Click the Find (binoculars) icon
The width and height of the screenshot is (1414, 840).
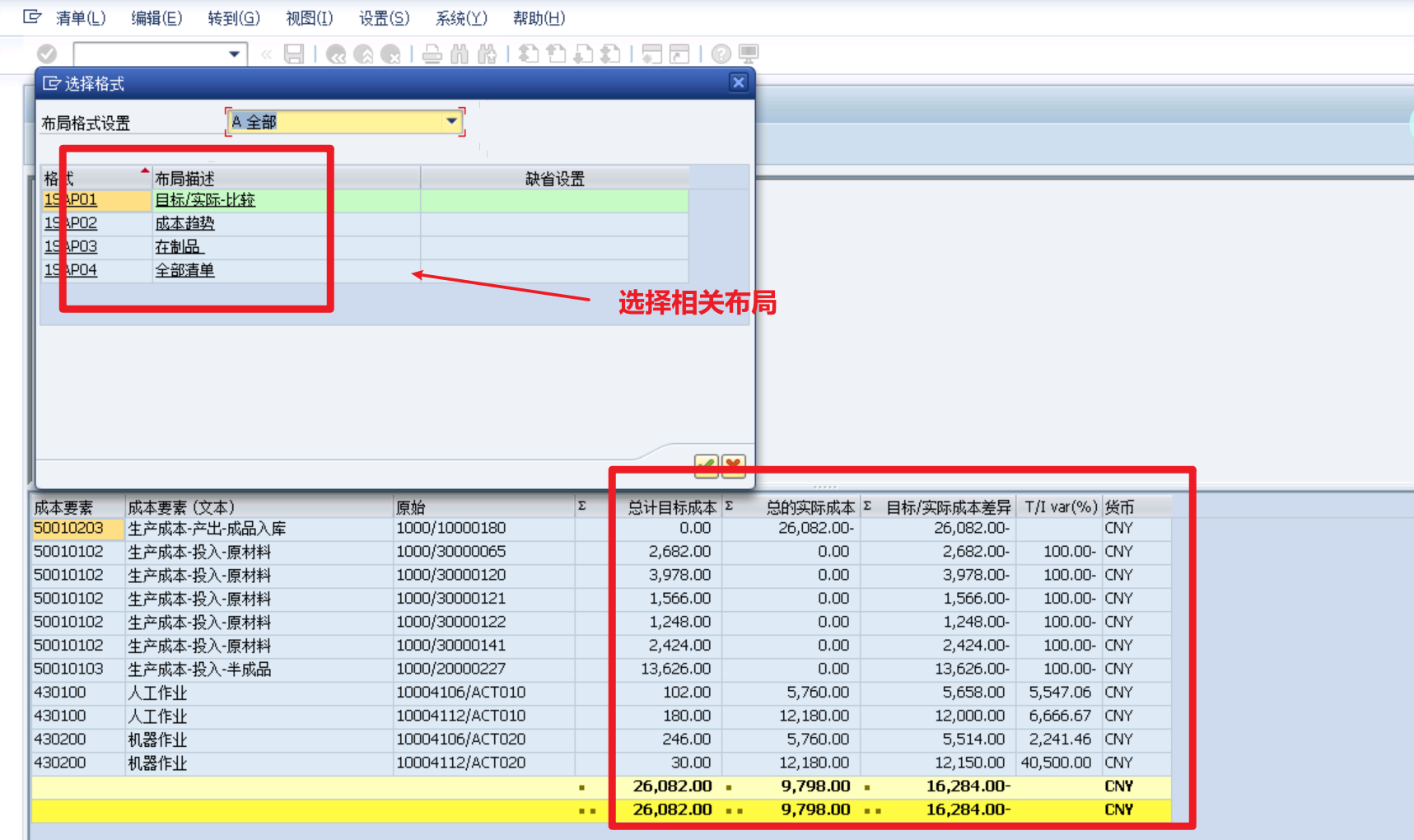click(461, 54)
